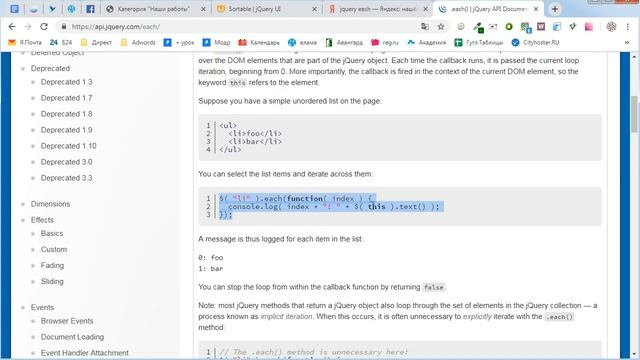Open Fading under Effects
The image size is (640, 360).
(52, 265)
